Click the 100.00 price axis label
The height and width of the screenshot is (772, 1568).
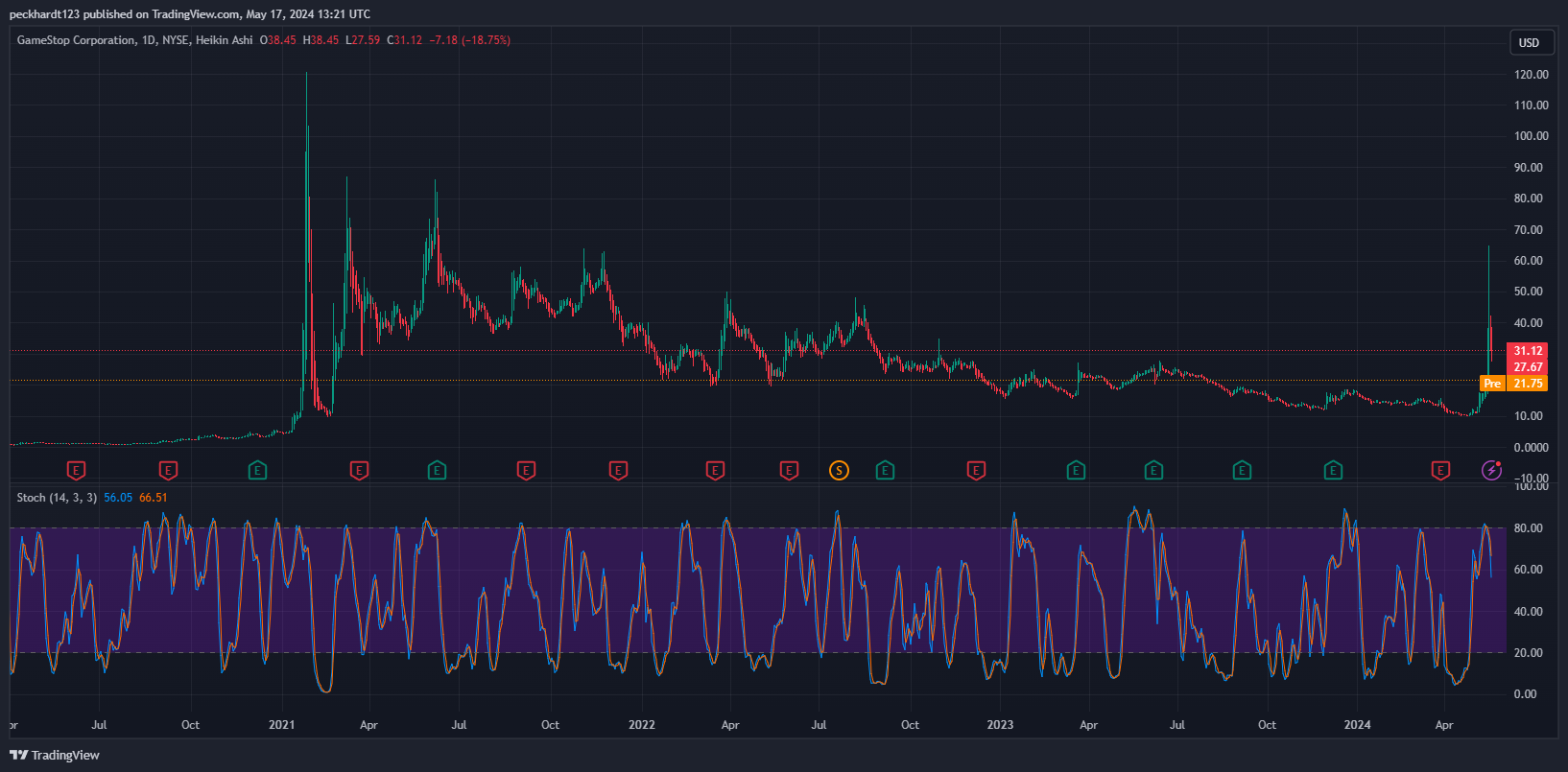pyautogui.click(x=1531, y=136)
